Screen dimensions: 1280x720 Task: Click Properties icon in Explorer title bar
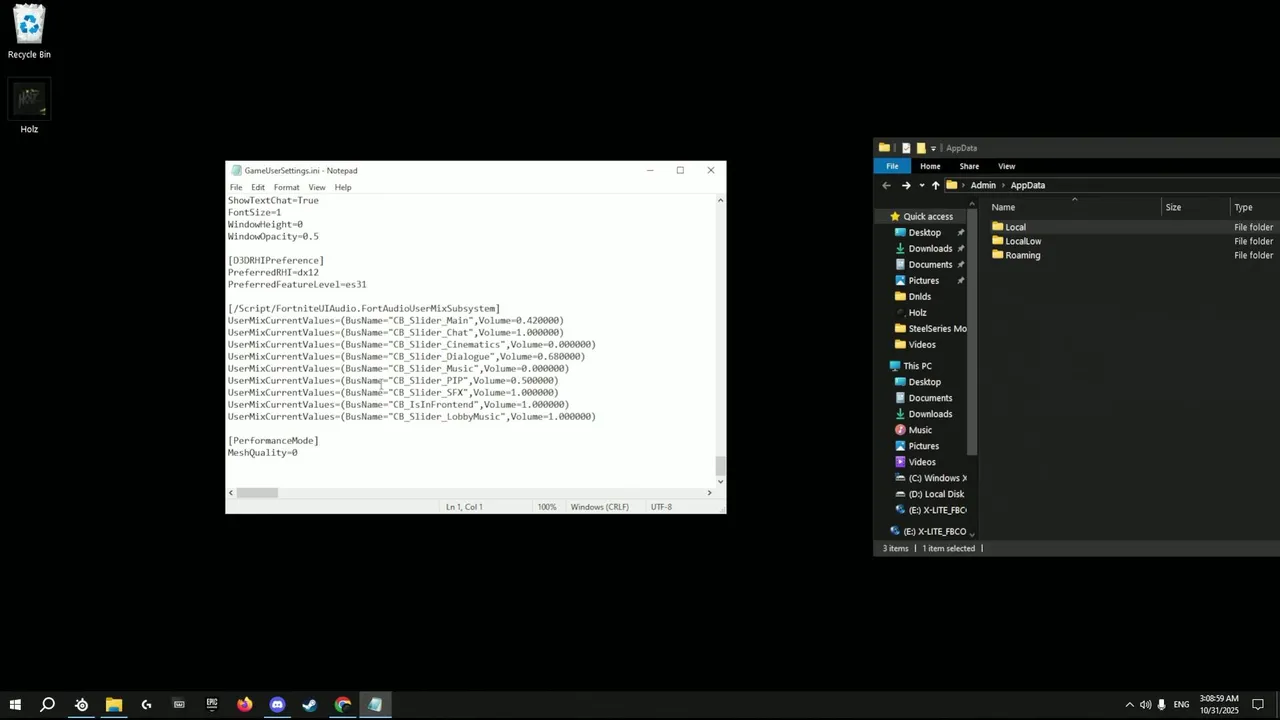pos(906,148)
